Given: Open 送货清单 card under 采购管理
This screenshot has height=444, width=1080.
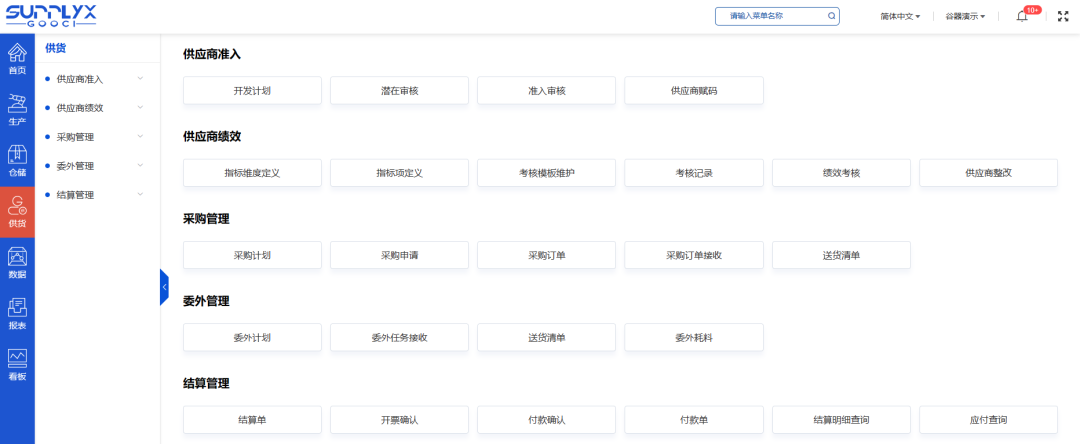Looking at the screenshot, I should click(841, 255).
